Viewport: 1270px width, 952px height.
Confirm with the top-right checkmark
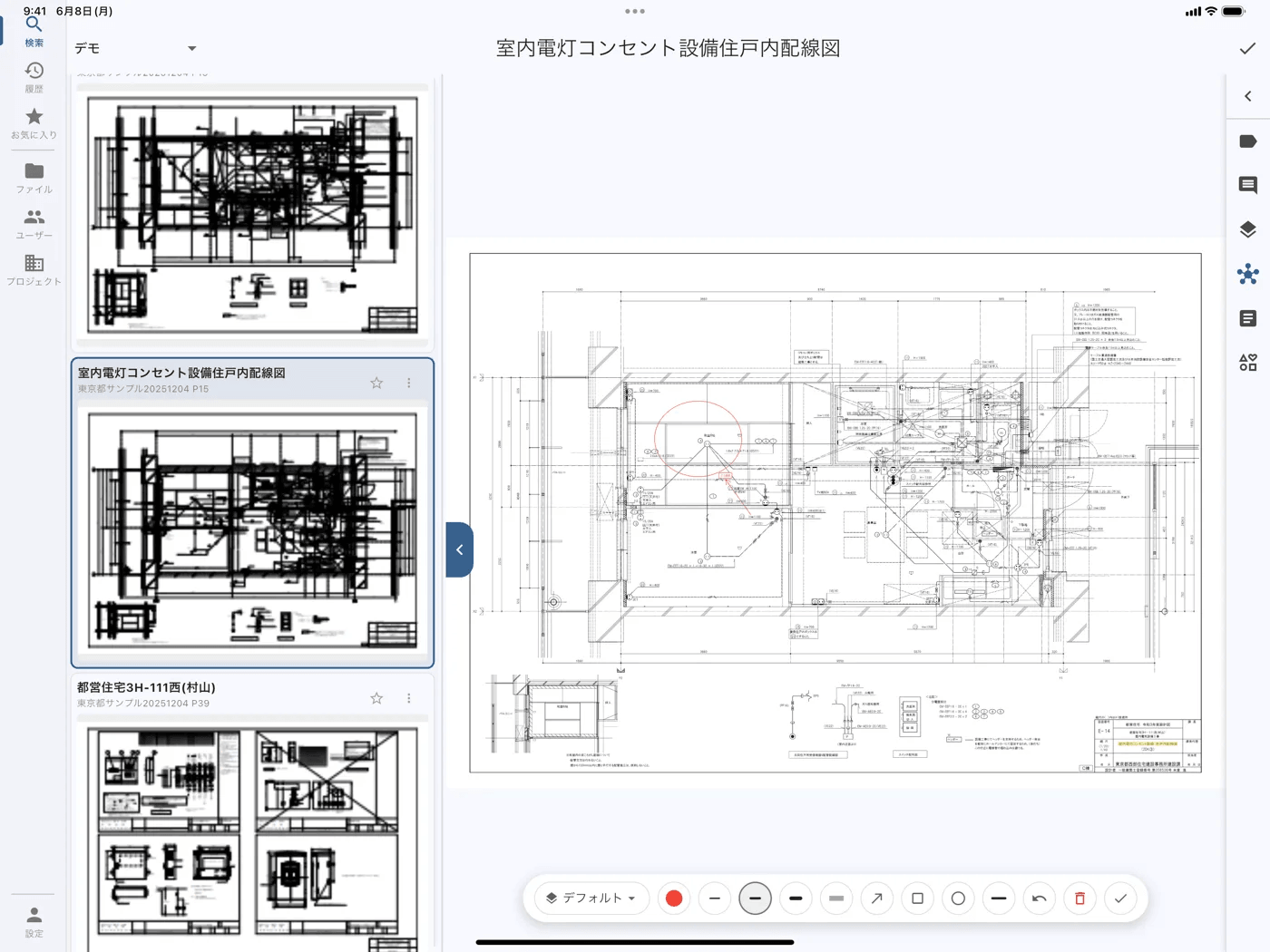[1247, 48]
